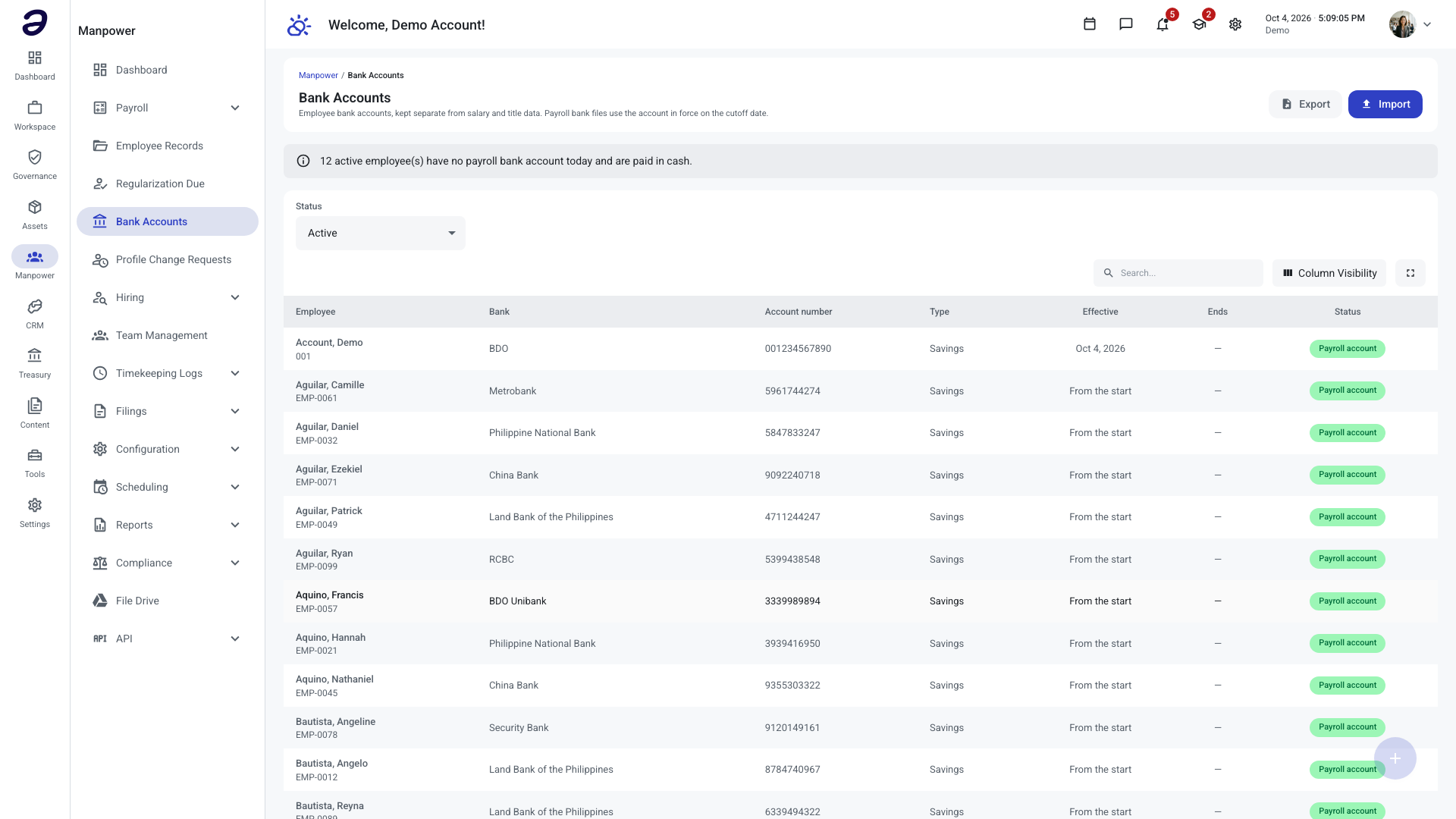Image resolution: width=1456 pixels, height=819 pixels.
Task: Sort by Effective column header
Action: (x=1100, y=312)
